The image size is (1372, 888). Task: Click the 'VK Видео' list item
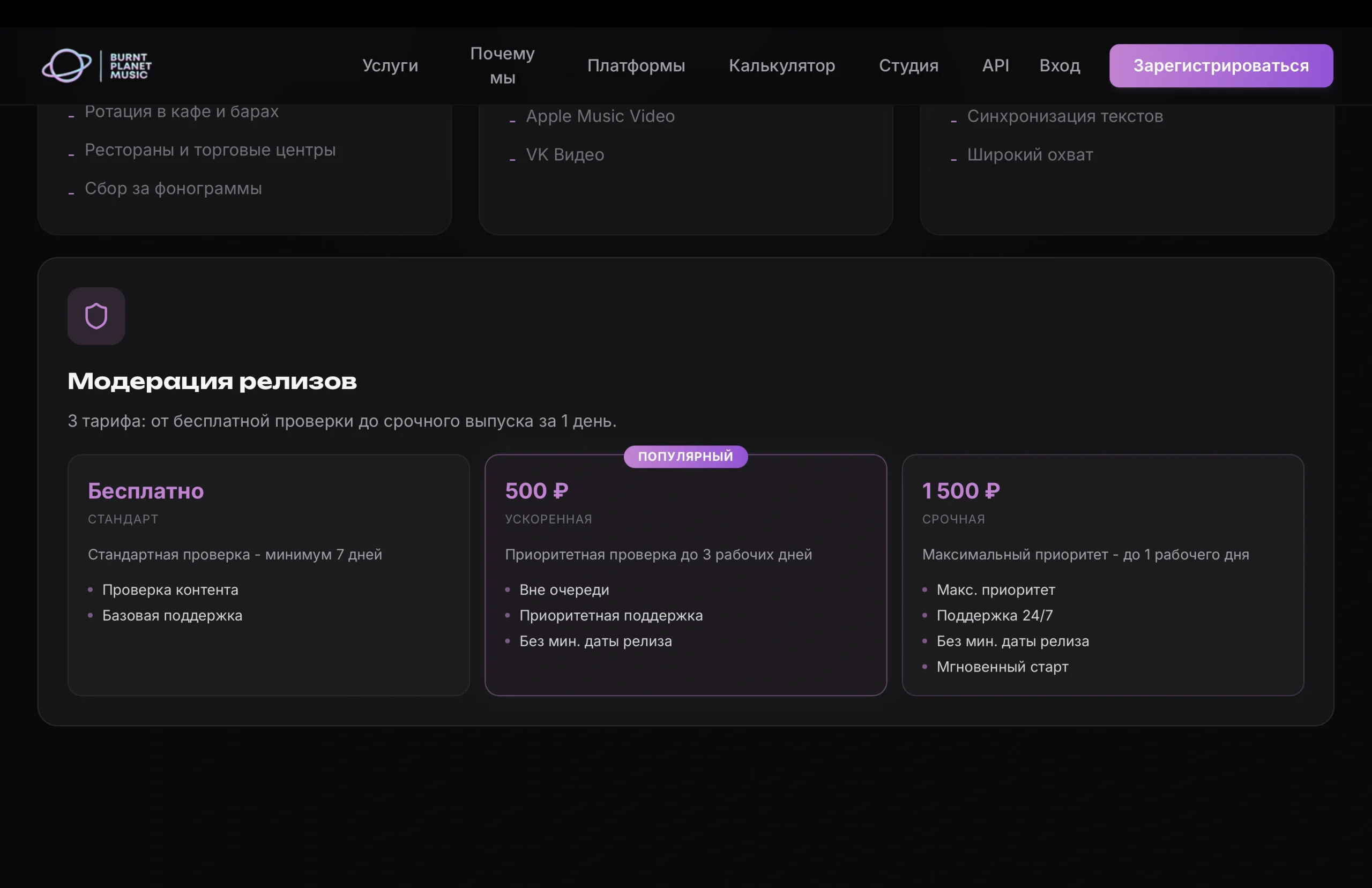point(565,154)
